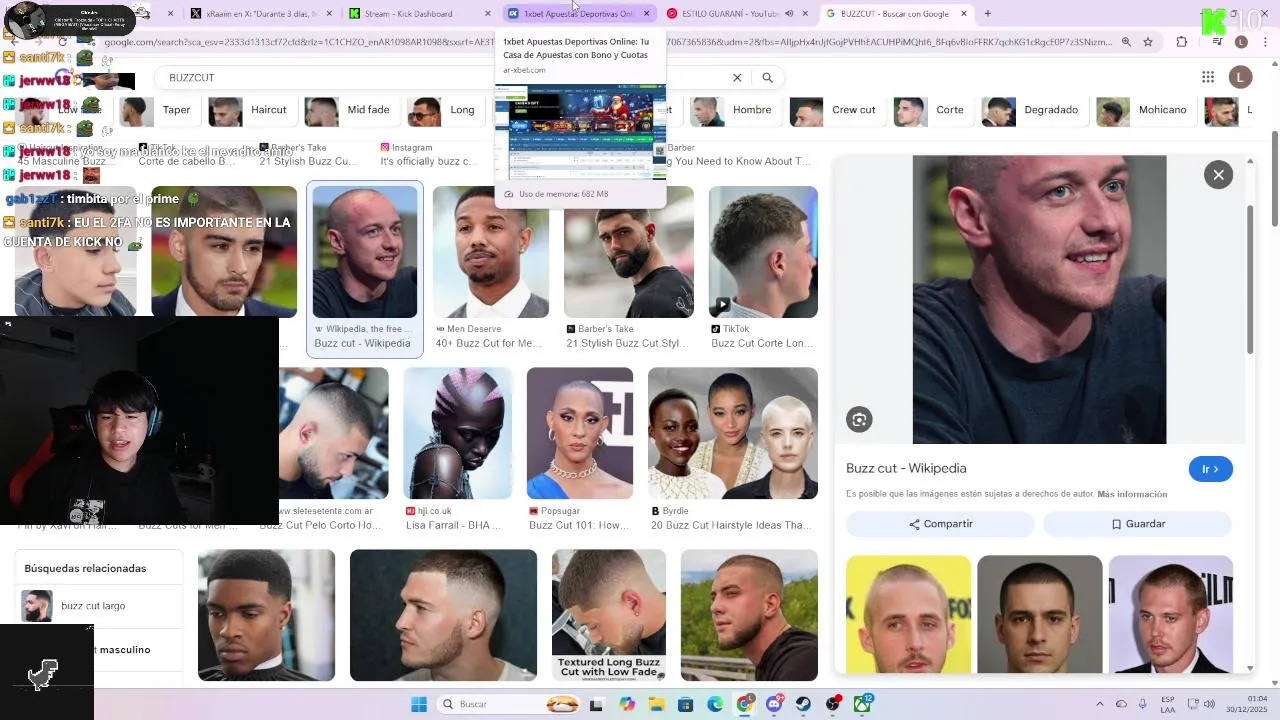Open Steam from the taskbar
The width and height of the screenshot is (1280, 720).
click(803, 704)
